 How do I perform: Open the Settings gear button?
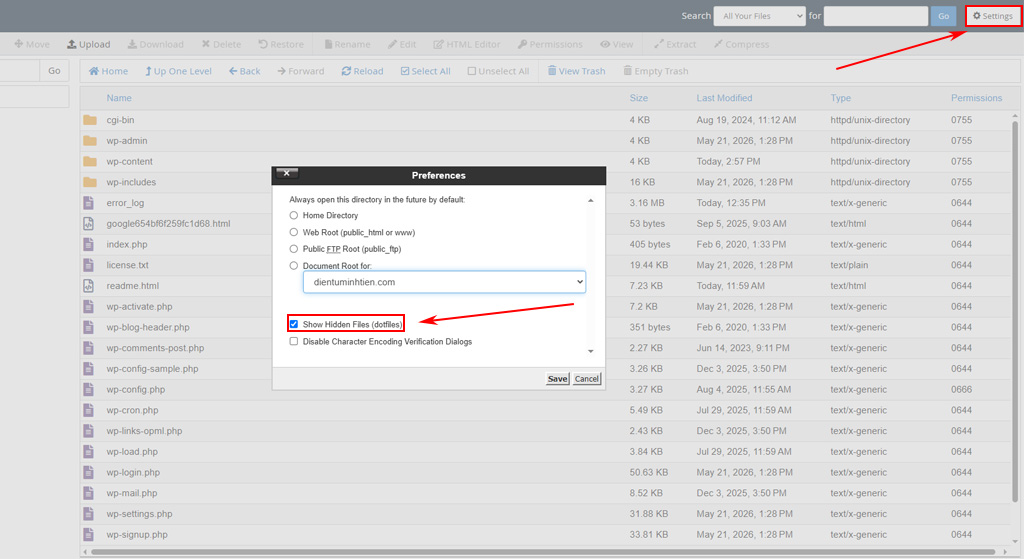click(993, 16)
